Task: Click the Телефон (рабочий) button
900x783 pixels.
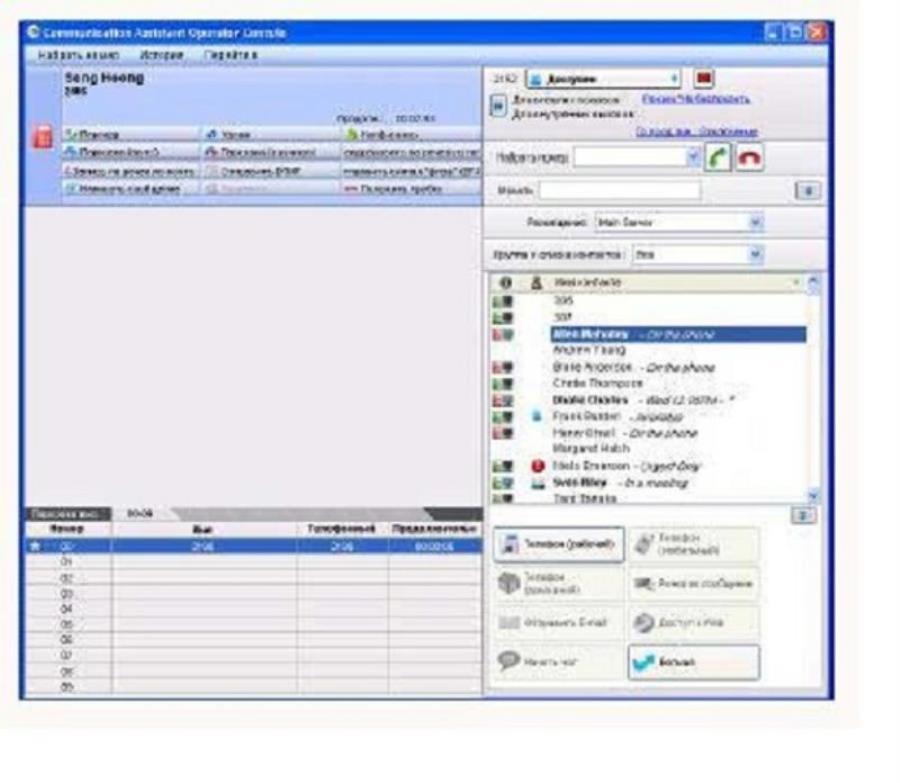Action: click(x=558, y=544)
